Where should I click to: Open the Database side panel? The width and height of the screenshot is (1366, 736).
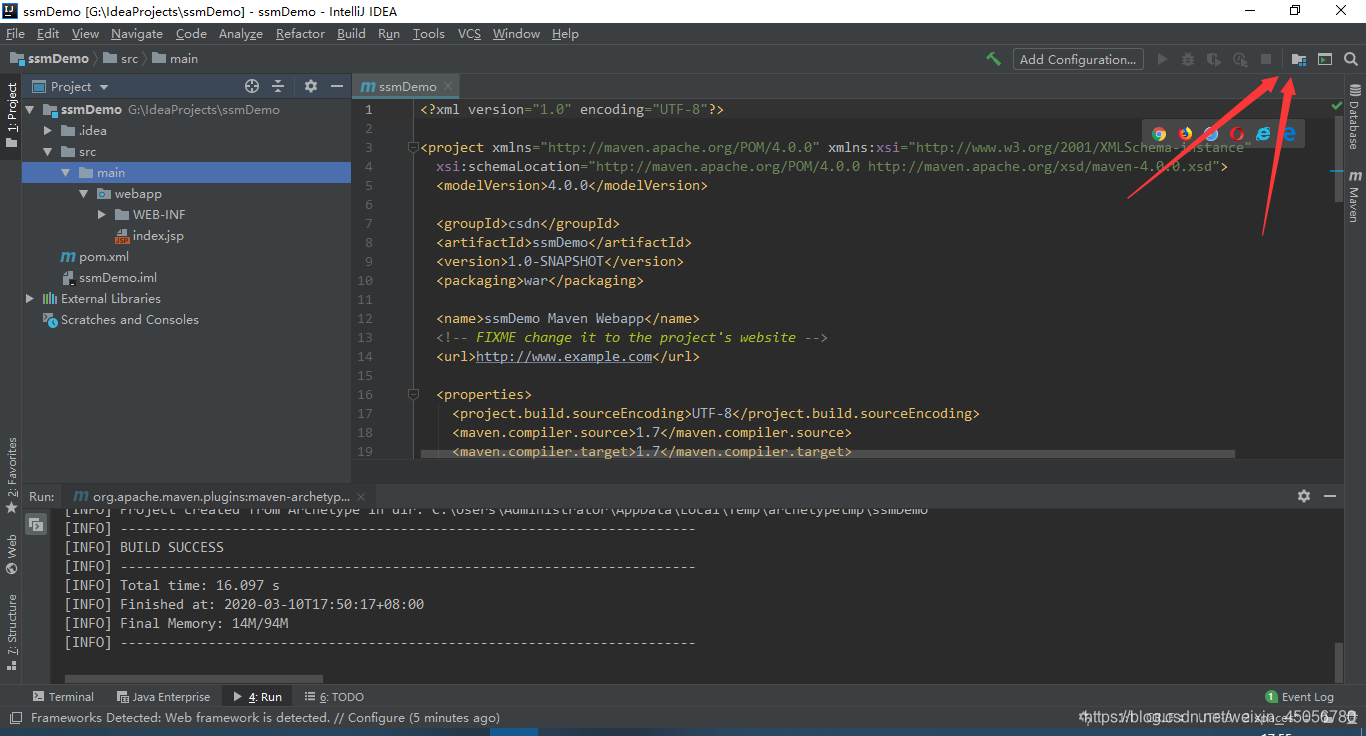point(1355,117)
